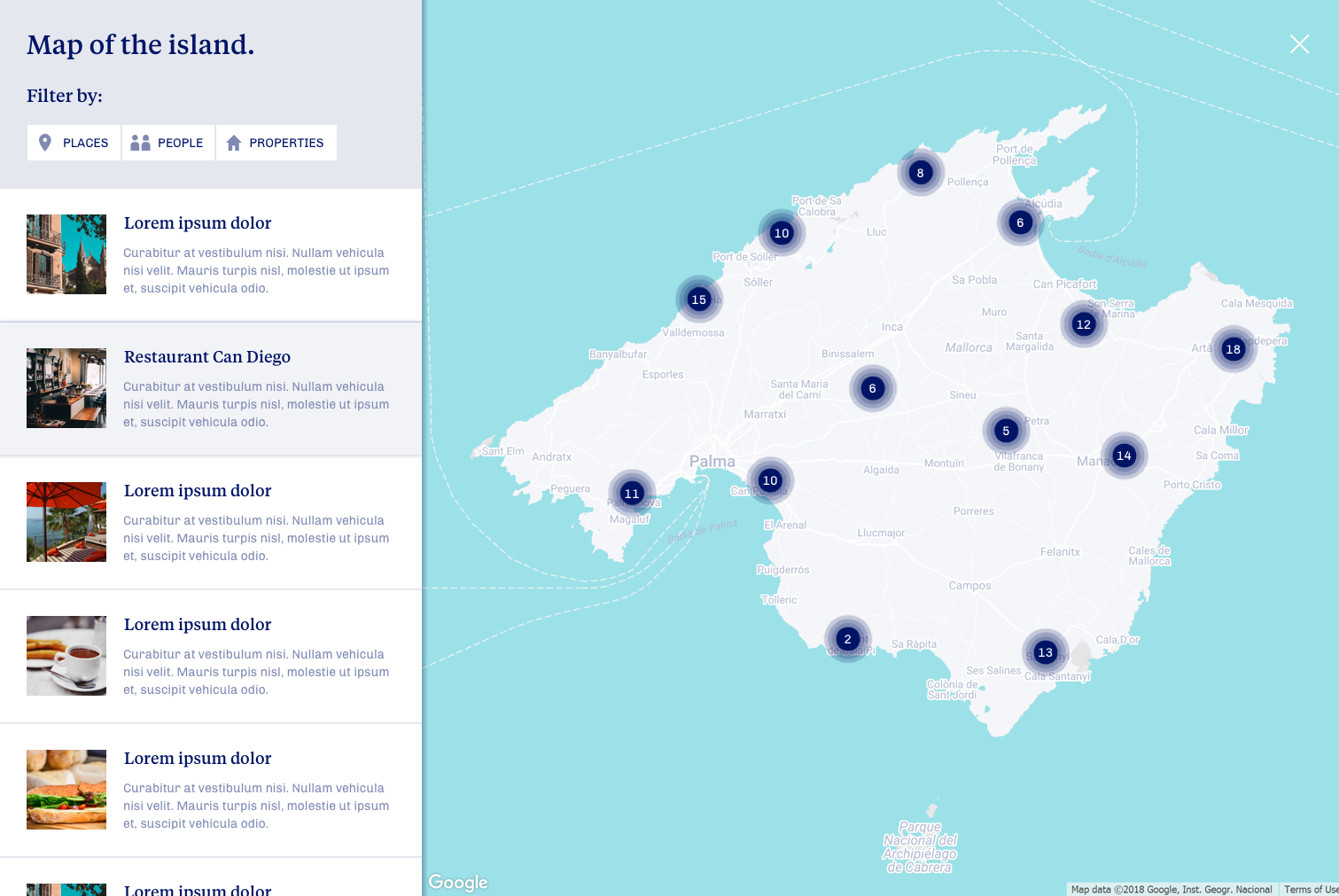Click the People filter icon

(x=139, y=142)
